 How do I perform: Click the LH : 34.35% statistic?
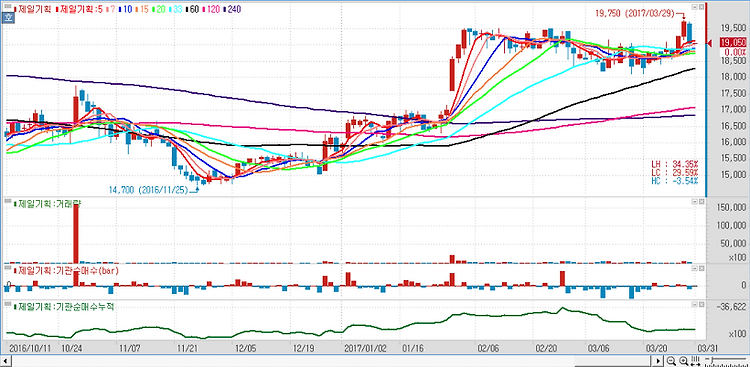pos(675,164)
